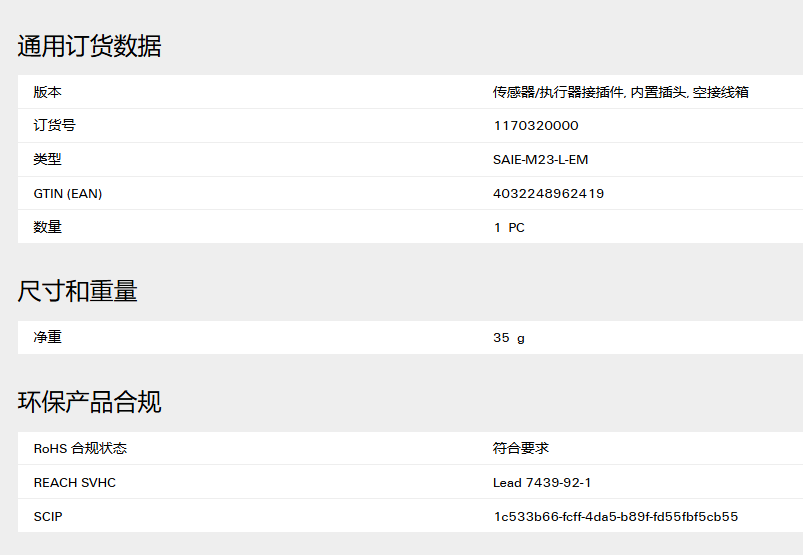This screenshot has height=555, width=803.
Task: Click the GTIN (EAN) label
Action: pos(68,194)
